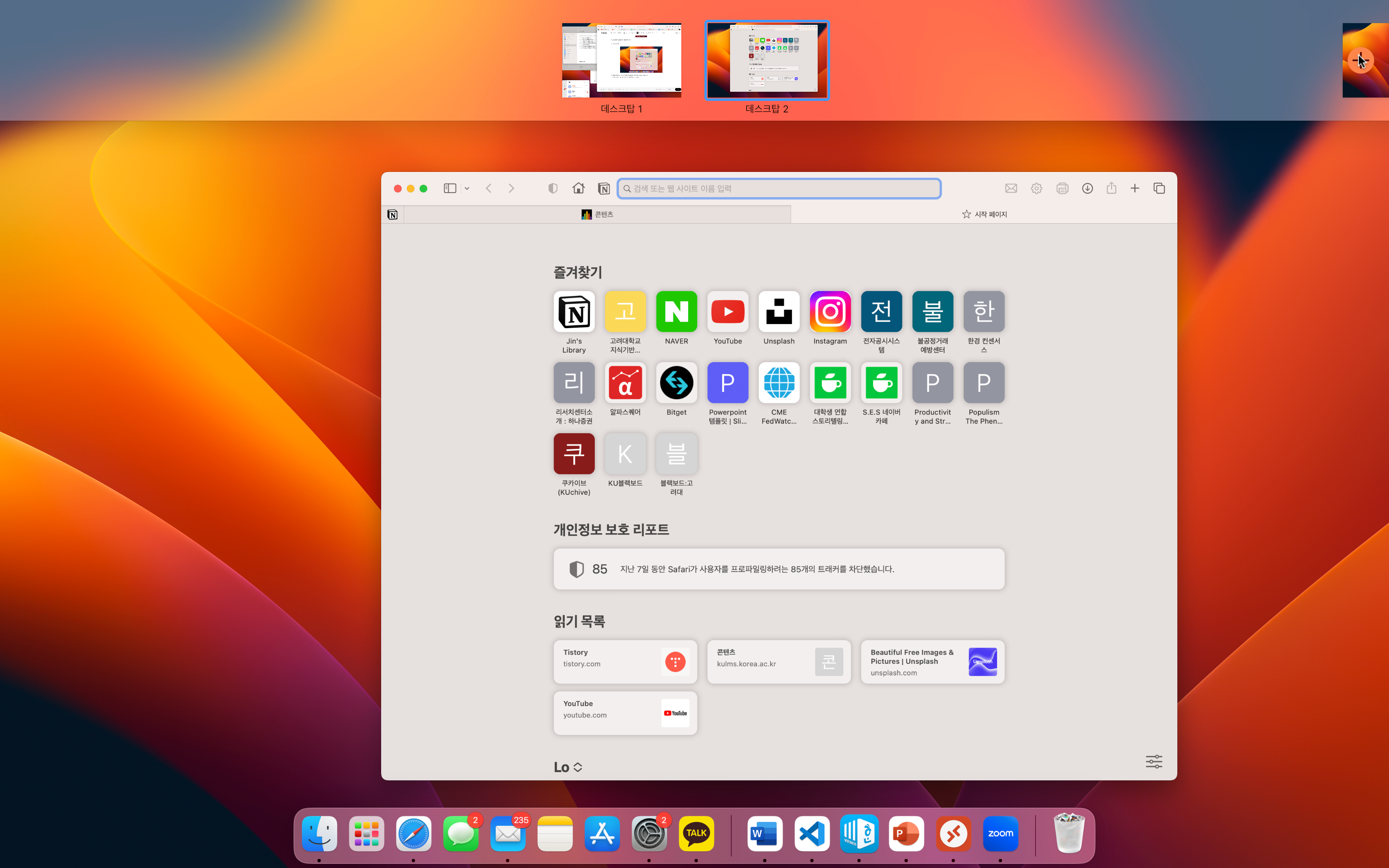Click the Mail envelope icon in Safari toolbar
The width and height of the screenshot is (1389, 868).
(1011, 188)
